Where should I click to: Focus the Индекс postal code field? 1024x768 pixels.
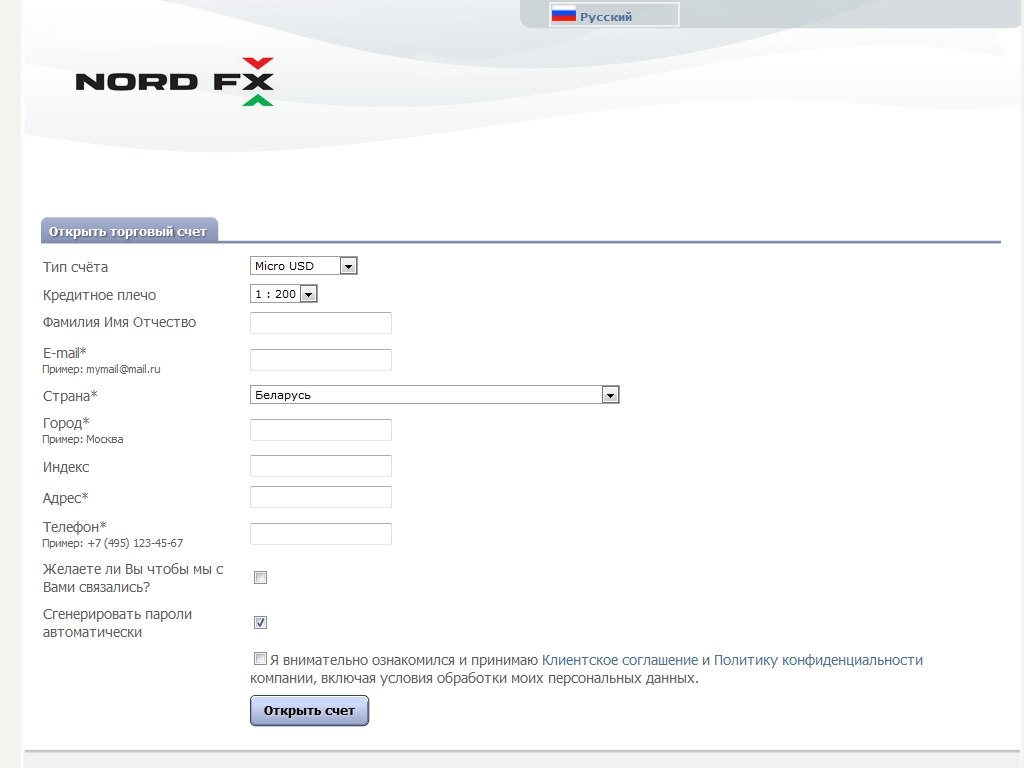[x=320, y=466]
